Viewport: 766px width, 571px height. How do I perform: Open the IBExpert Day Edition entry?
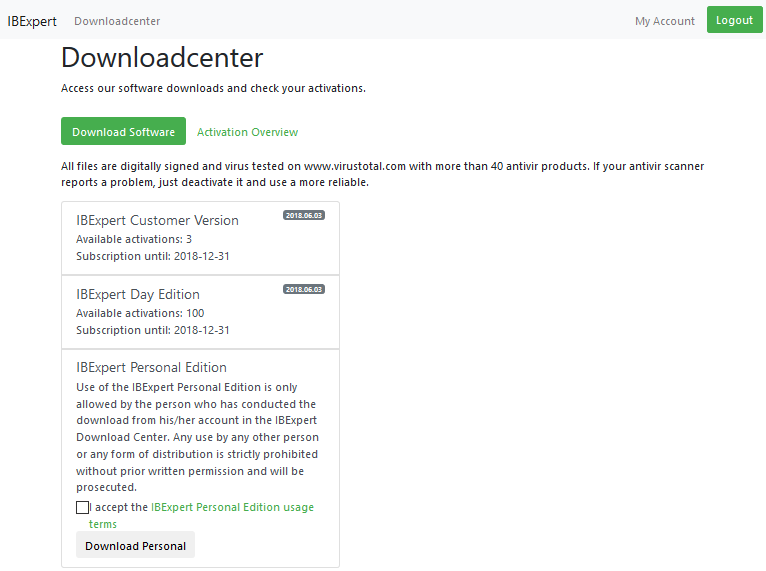[x=200, y=312]
